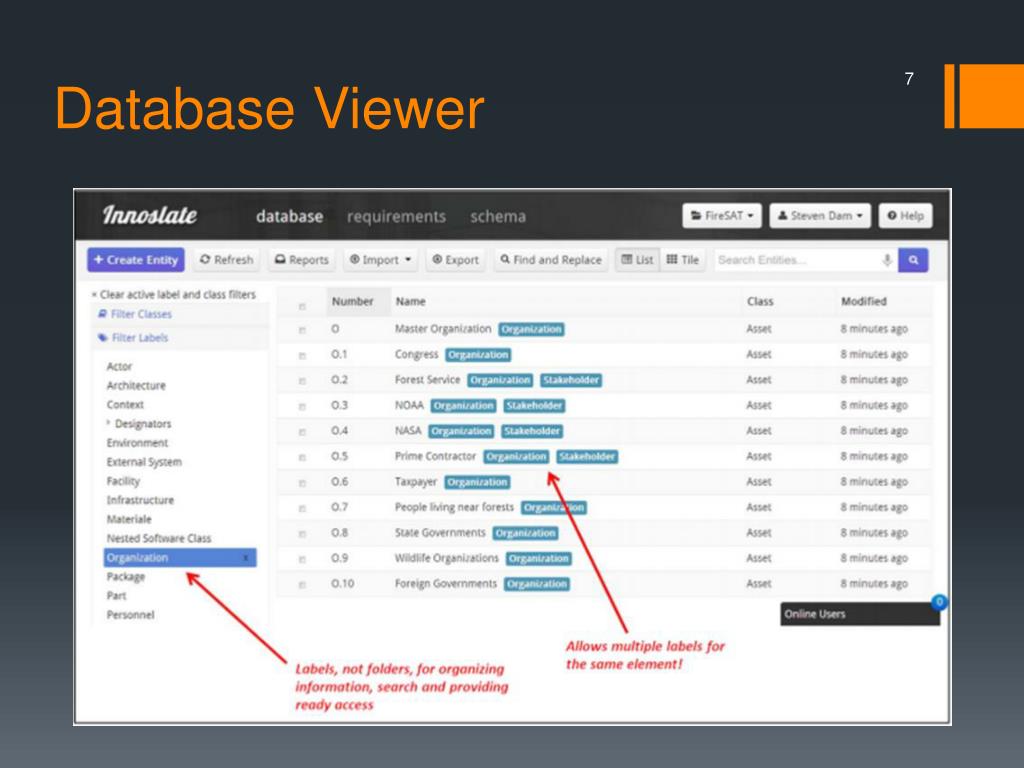Check the Congress row checkbox
This screenshot has width=1024, height=768.
(x=302, y=356)
